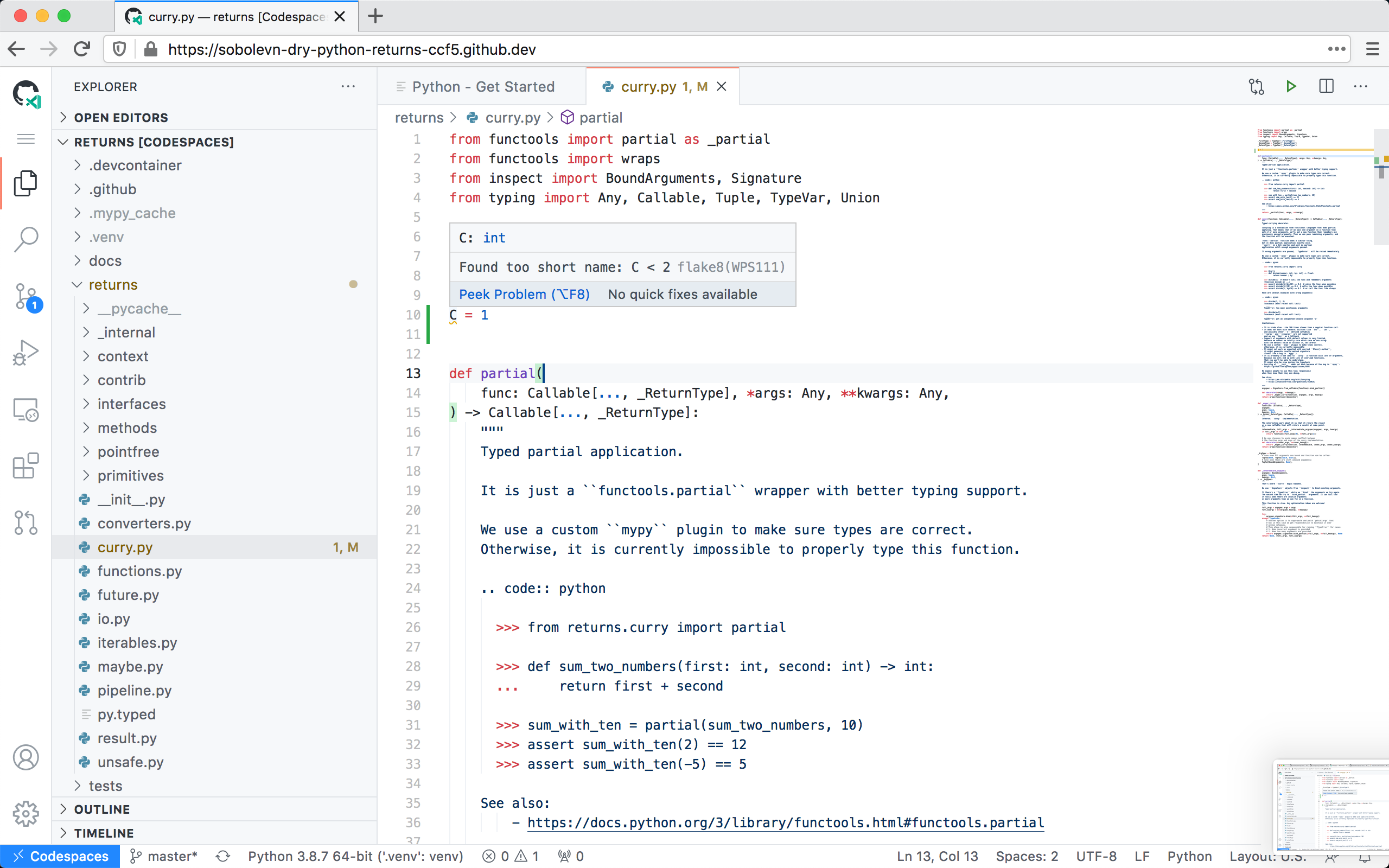
Task: Expand the OPEN EDITORS section
Action: (x=214, y=117)
